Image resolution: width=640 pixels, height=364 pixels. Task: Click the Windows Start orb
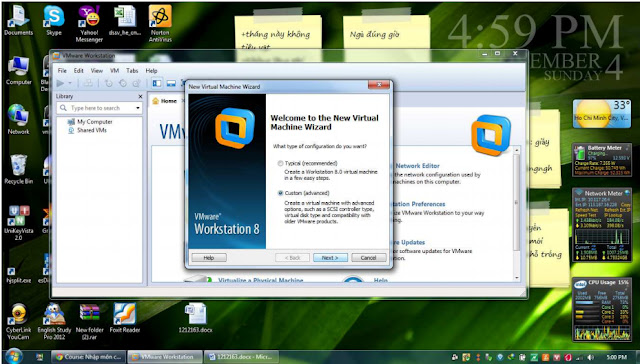click(14, 356)
